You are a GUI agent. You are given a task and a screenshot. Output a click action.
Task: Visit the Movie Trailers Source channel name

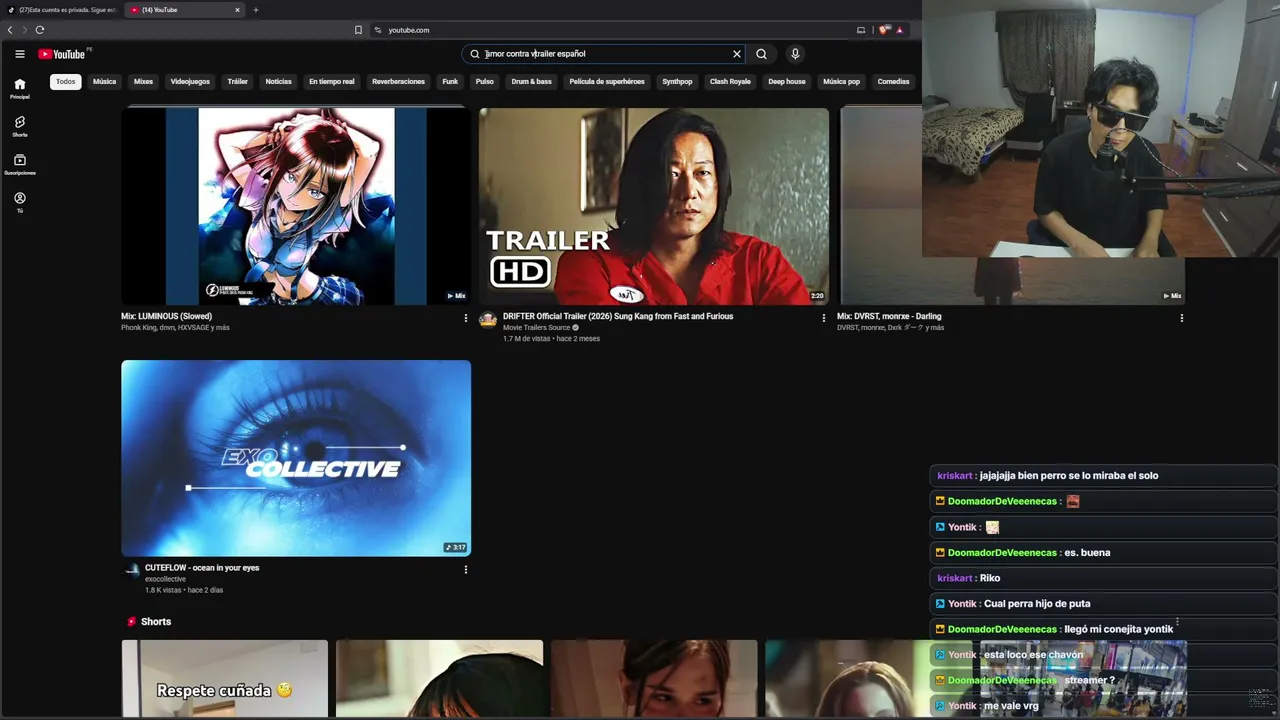pyautogui.click(x=536, y=328)
